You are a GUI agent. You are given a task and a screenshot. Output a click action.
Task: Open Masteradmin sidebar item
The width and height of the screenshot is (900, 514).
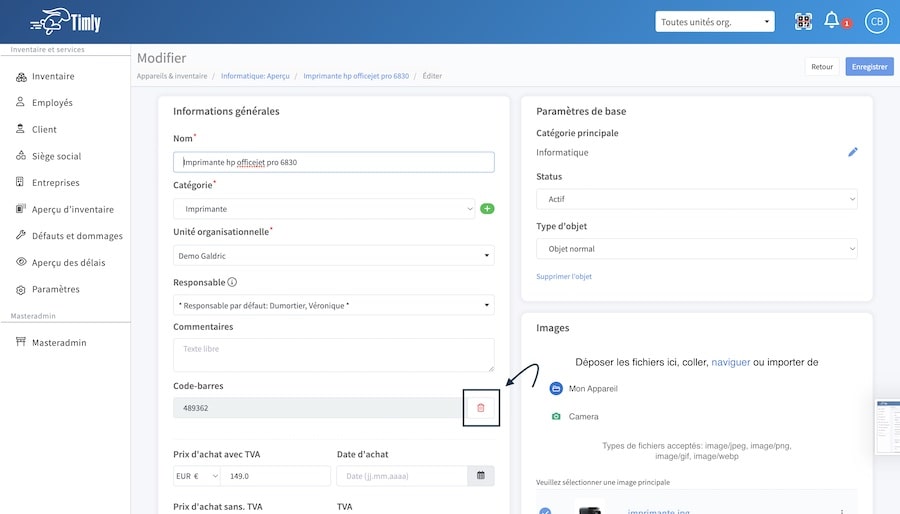pyautogui.click(x=59, y=342)
